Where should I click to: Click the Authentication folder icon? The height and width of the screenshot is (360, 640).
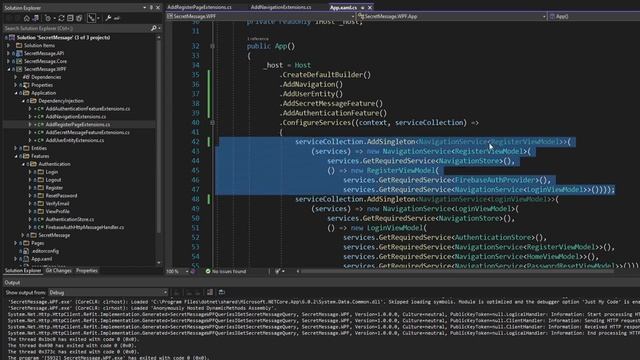coord(33,164)
